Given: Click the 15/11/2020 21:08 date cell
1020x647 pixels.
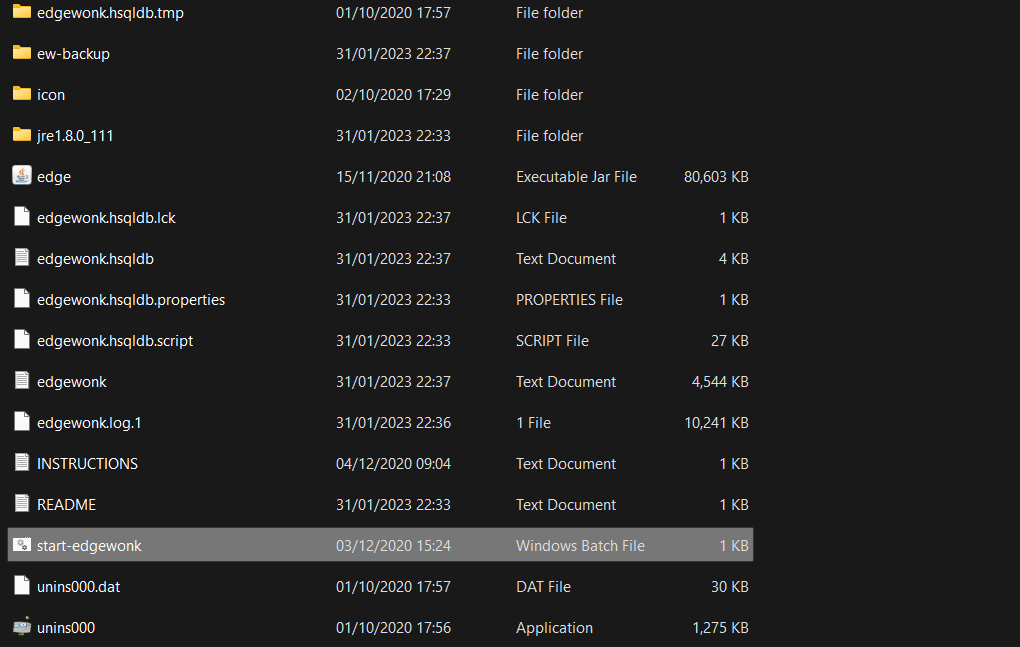Looking at the screenshot, I should pos(393,176).
